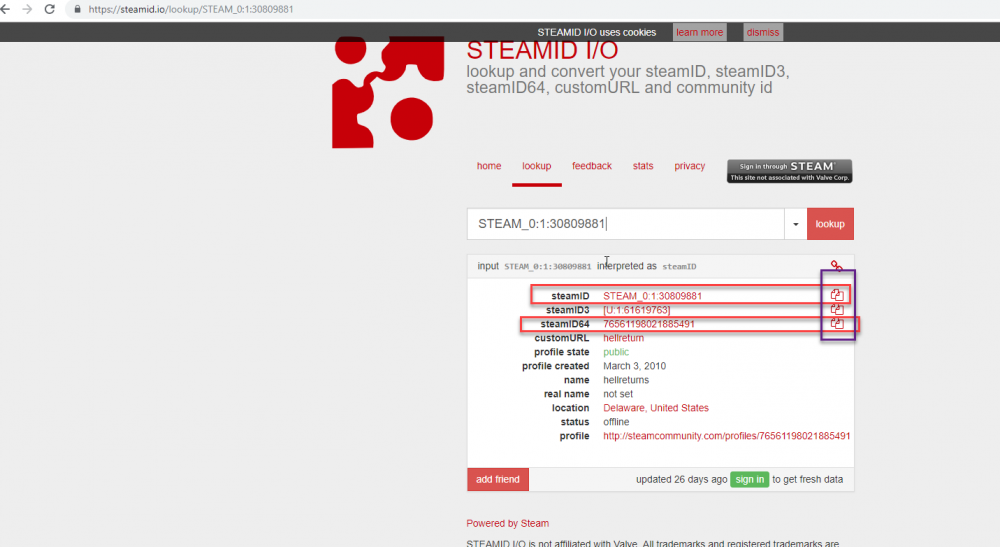Open the steamcommunity profile URL link

[x=726, y=436]
